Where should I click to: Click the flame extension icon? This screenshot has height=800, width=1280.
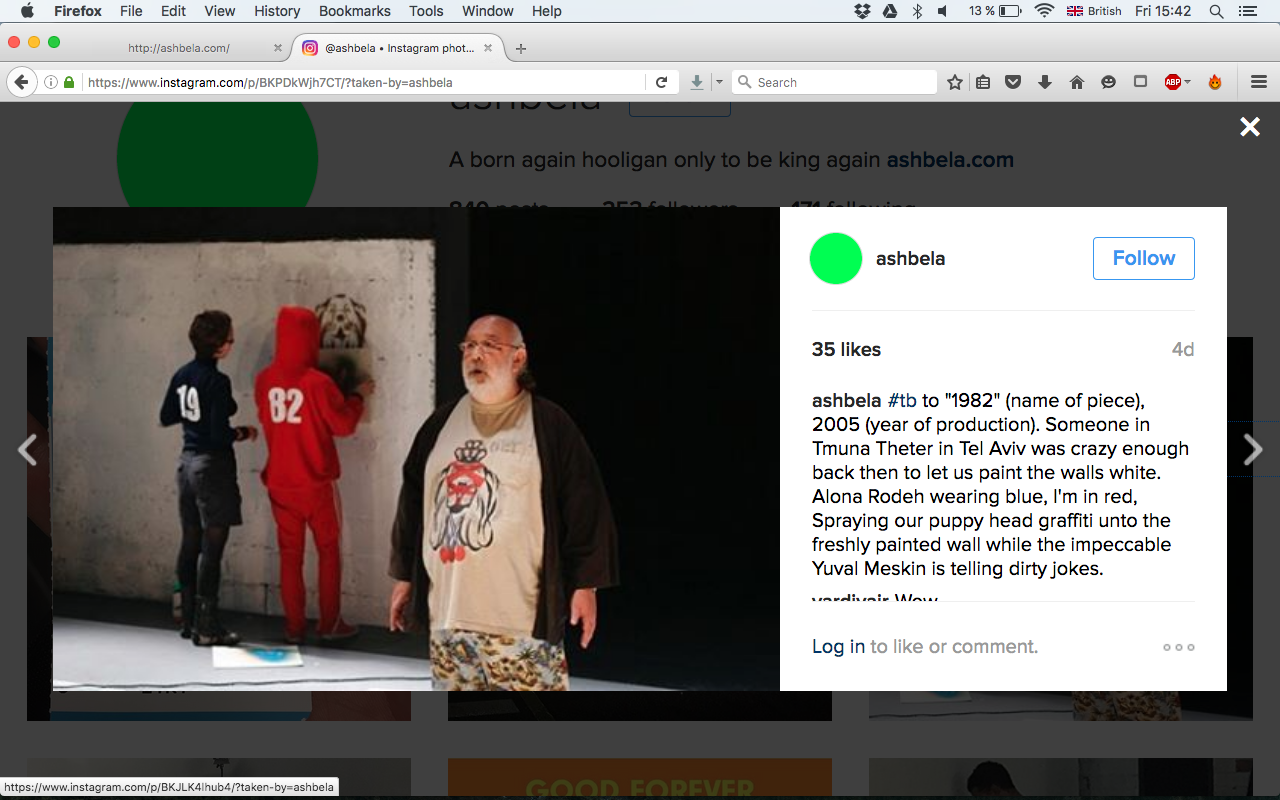click(x=1215, y=82)
